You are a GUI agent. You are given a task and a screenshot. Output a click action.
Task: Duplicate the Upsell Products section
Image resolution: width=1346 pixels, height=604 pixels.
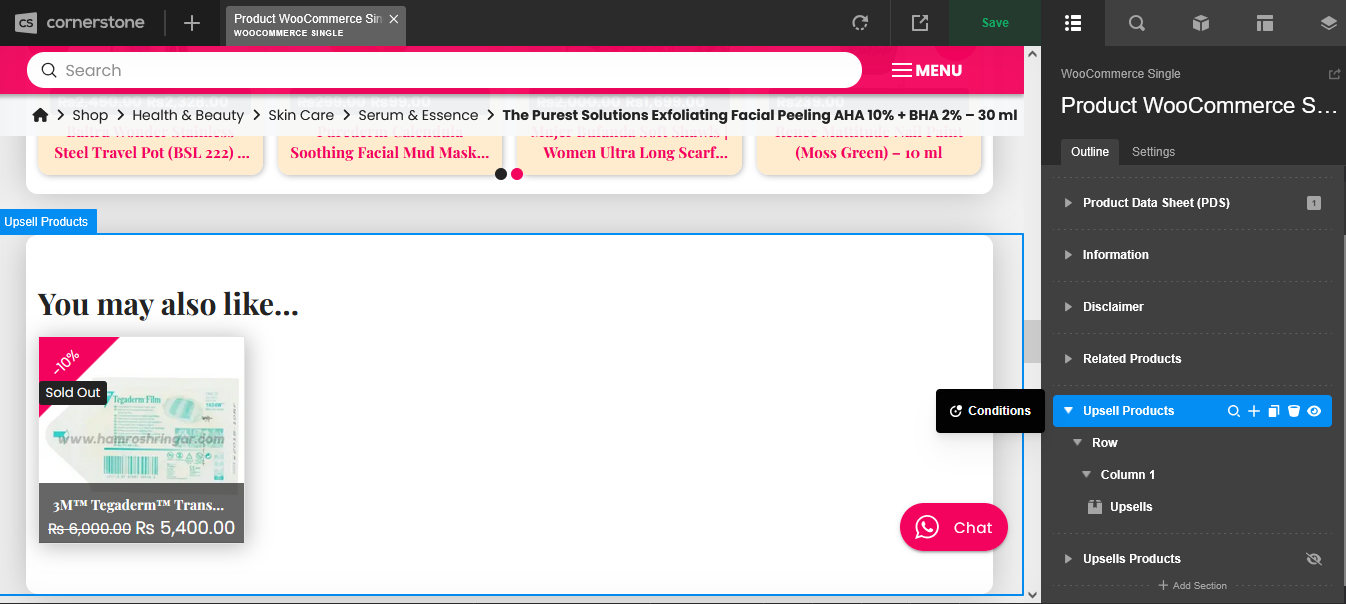pos(1273,411)
